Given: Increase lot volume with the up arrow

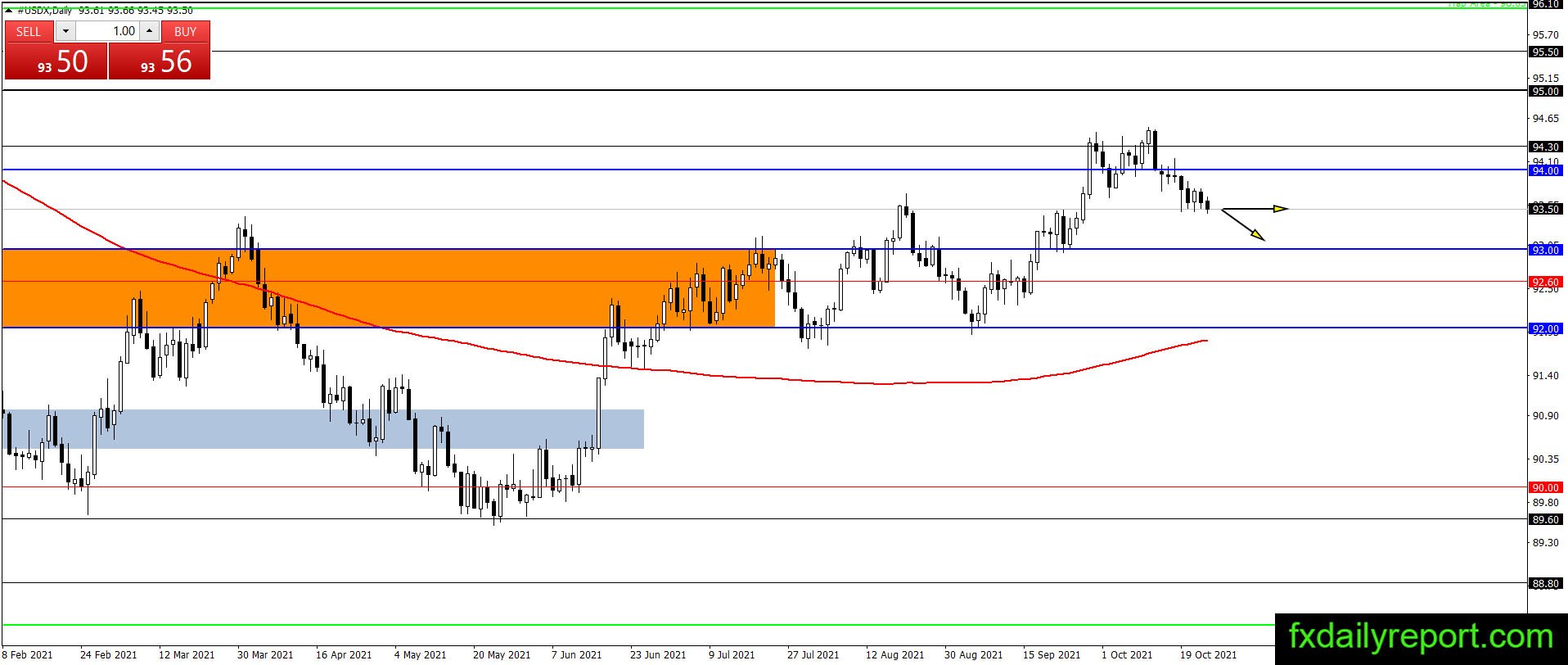Looking at the screenshot, I should tap(149, 31).
